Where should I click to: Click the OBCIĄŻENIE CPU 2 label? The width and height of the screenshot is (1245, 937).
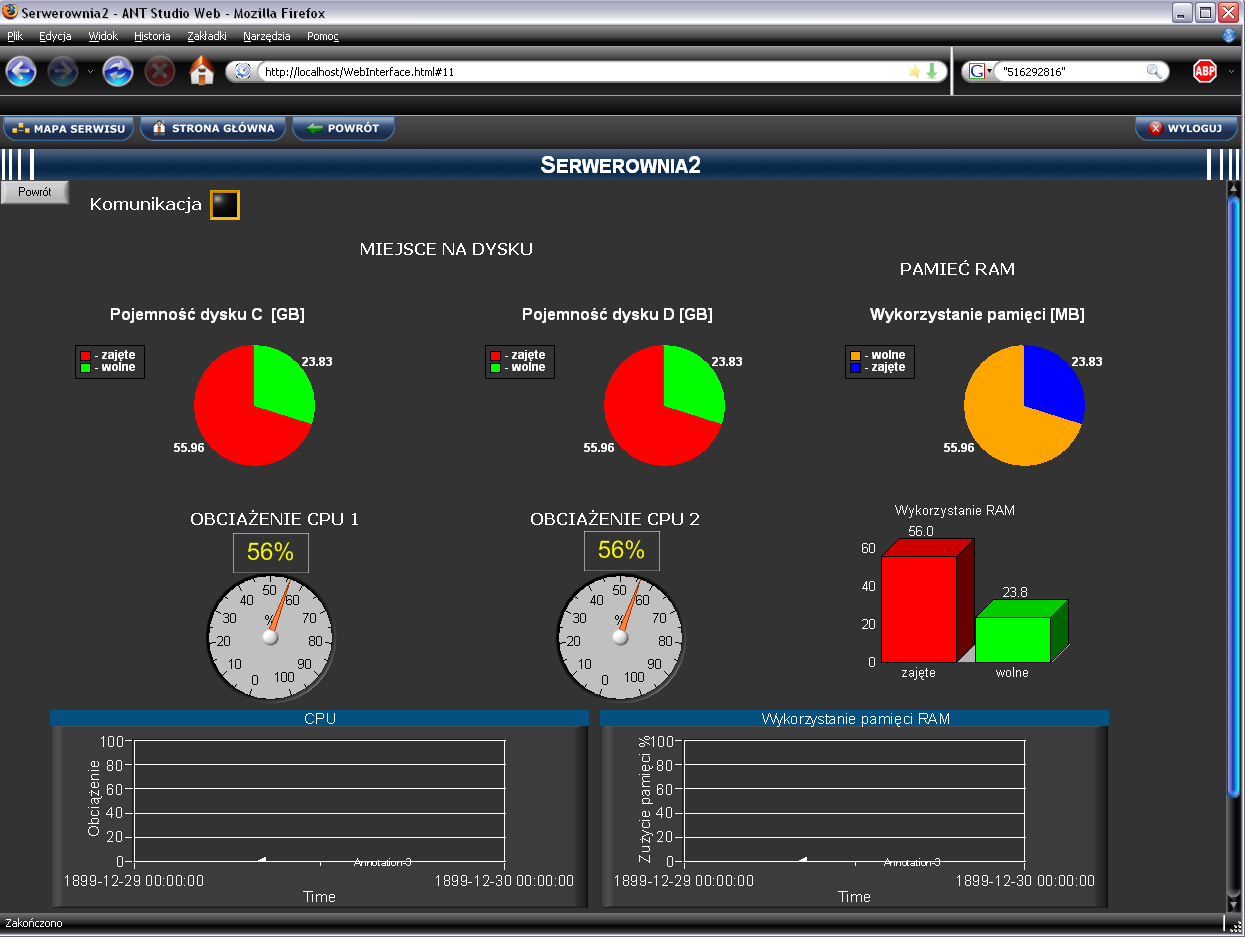(x=615, y=519)
